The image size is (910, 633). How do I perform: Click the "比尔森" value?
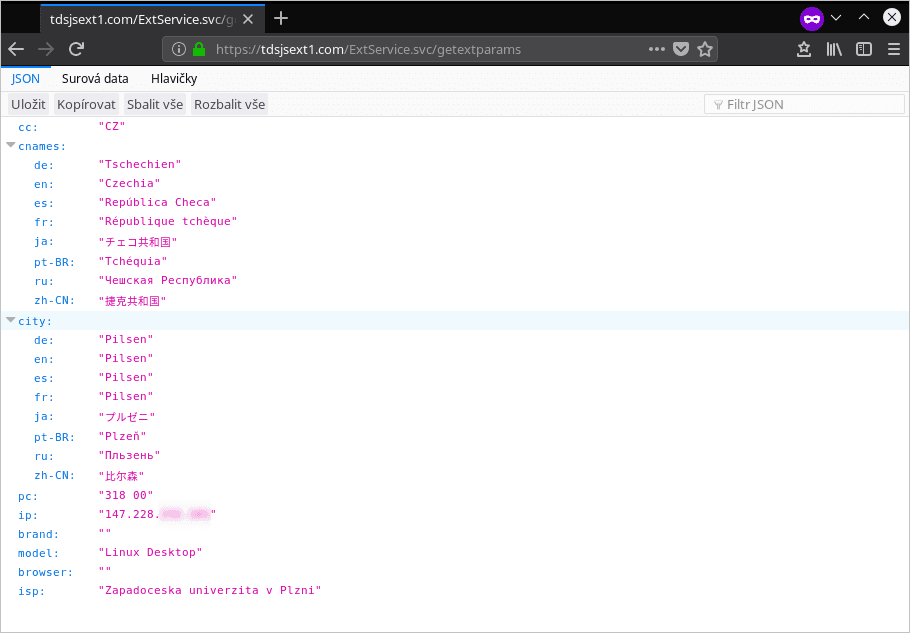(121, 476)
